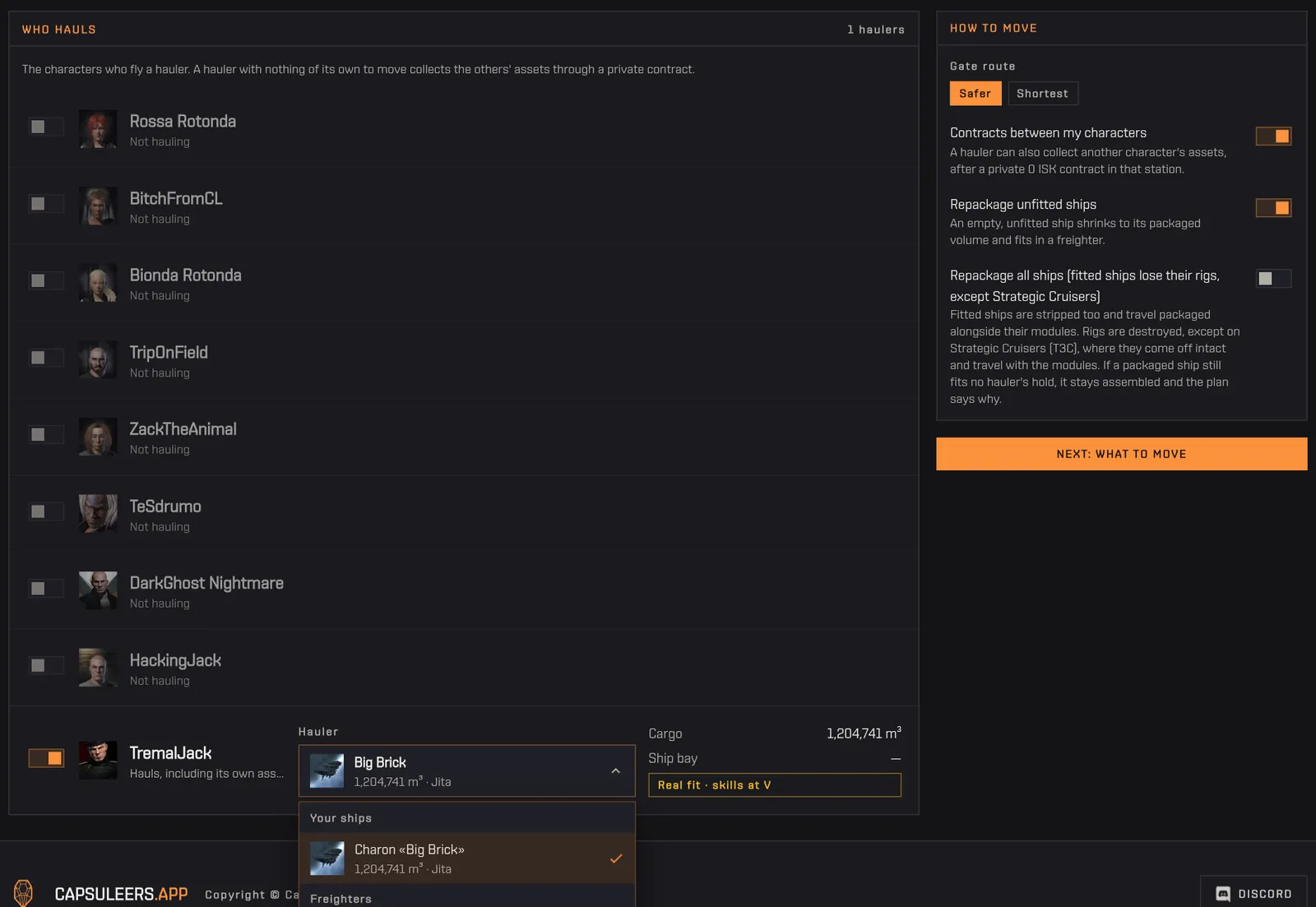Toggle hauling for HackingJack
The image size is (1316, 907).
coord(46,665)
